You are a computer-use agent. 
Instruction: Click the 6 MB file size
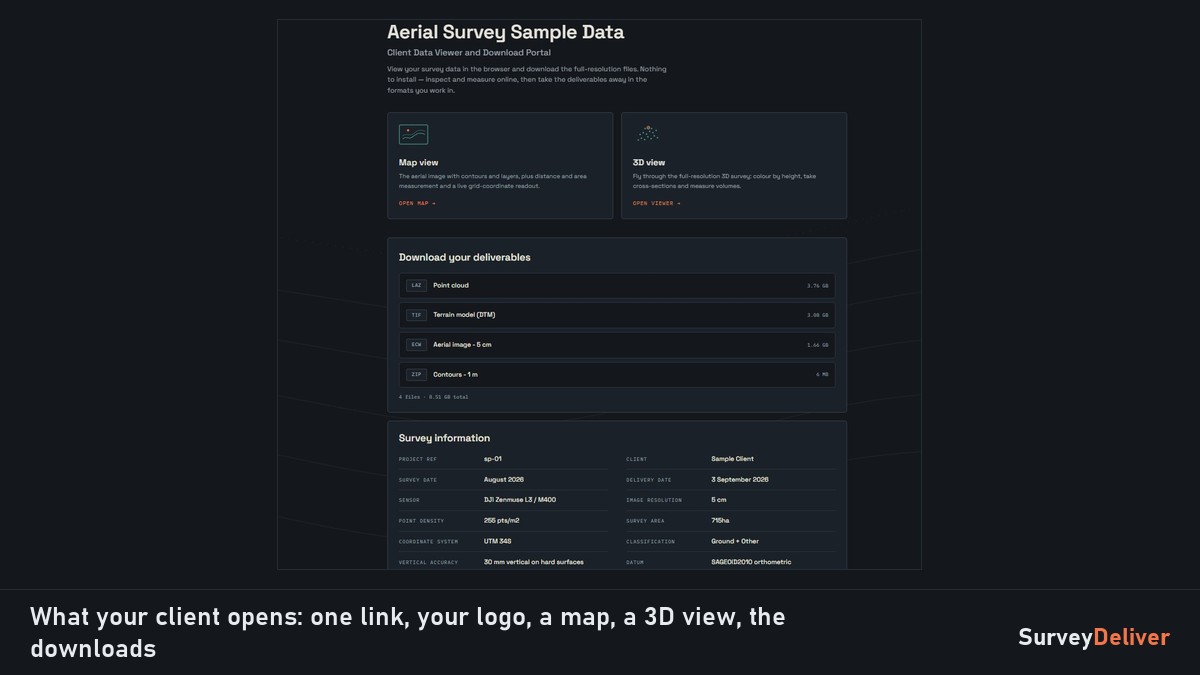822,375
